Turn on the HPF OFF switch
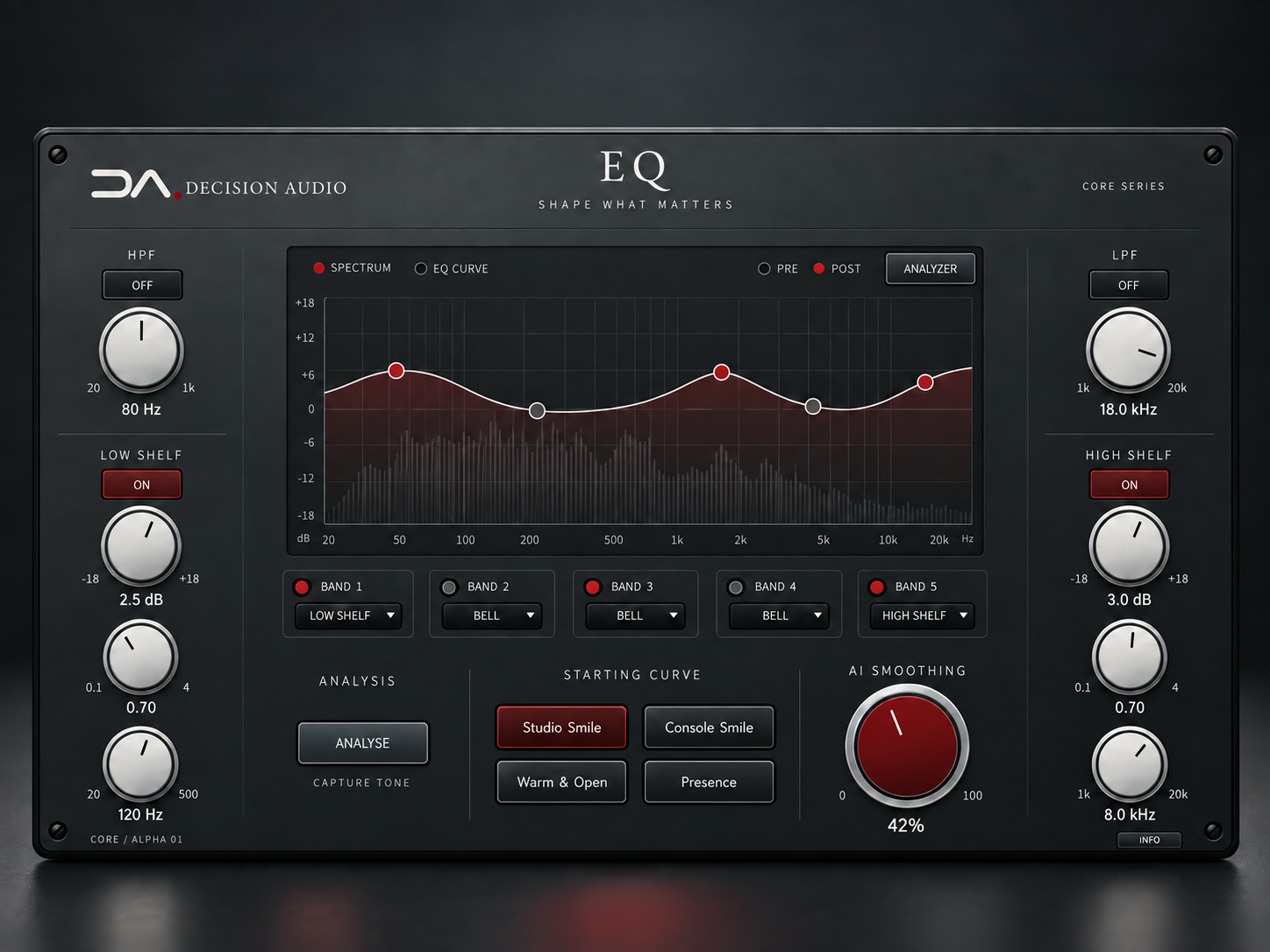This screenshot has width=1270, height=952. tap(142, 285)
